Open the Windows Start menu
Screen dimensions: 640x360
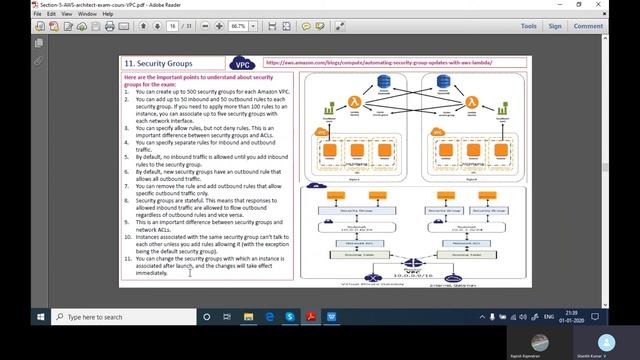[x=40, y=317]
